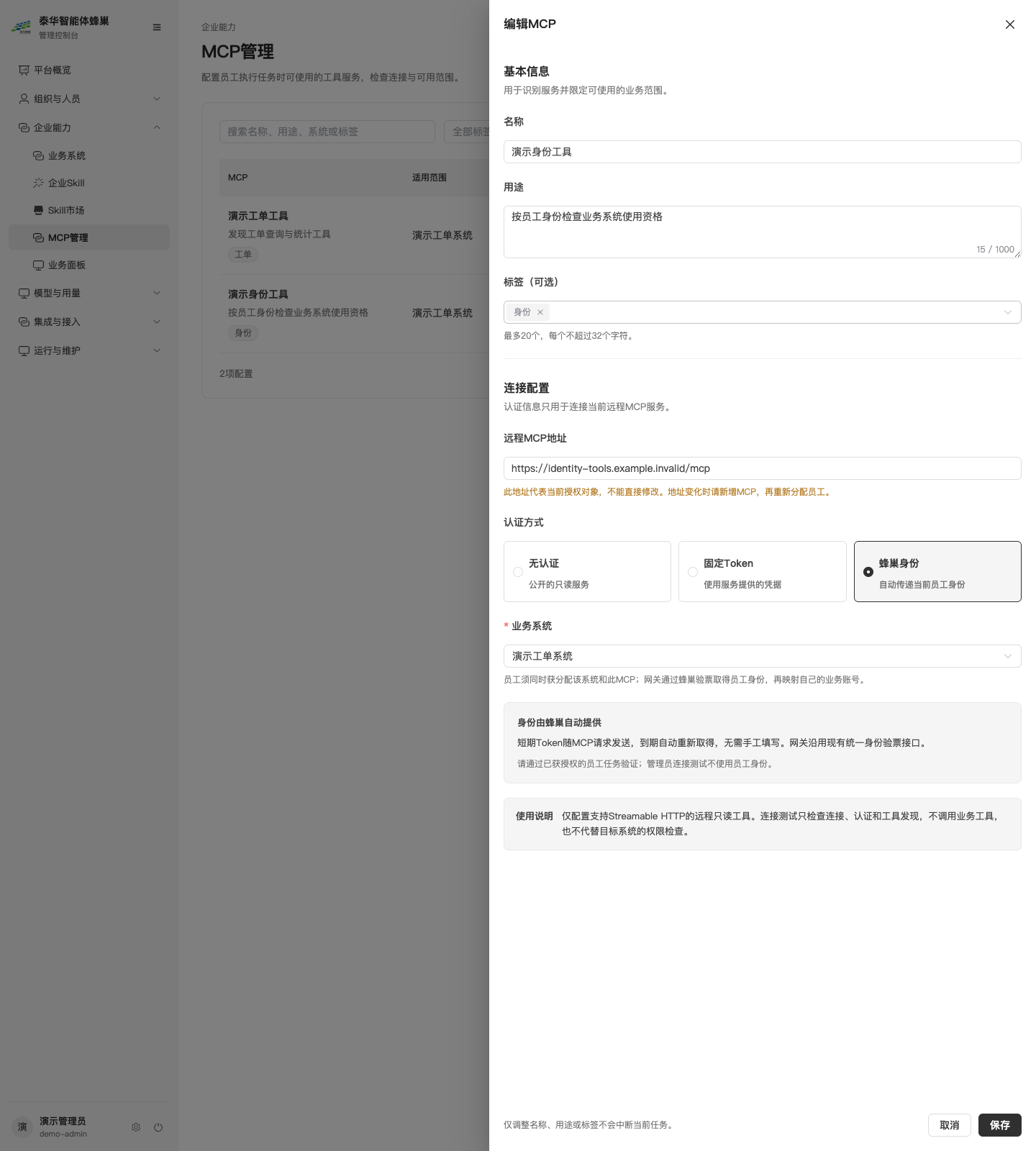This screenshot has height=1151, width=1036.
Task: Click into the 名称 input field
Action: [763, 152]
